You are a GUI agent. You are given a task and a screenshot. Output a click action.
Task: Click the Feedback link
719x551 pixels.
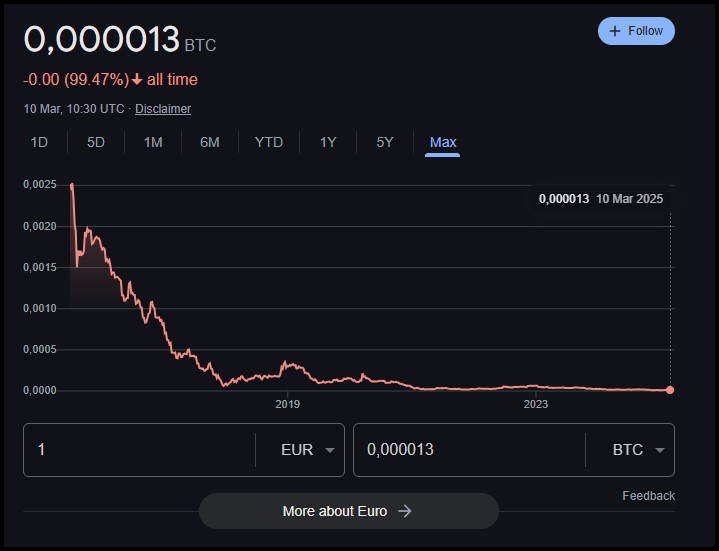(x=648, y=495)
